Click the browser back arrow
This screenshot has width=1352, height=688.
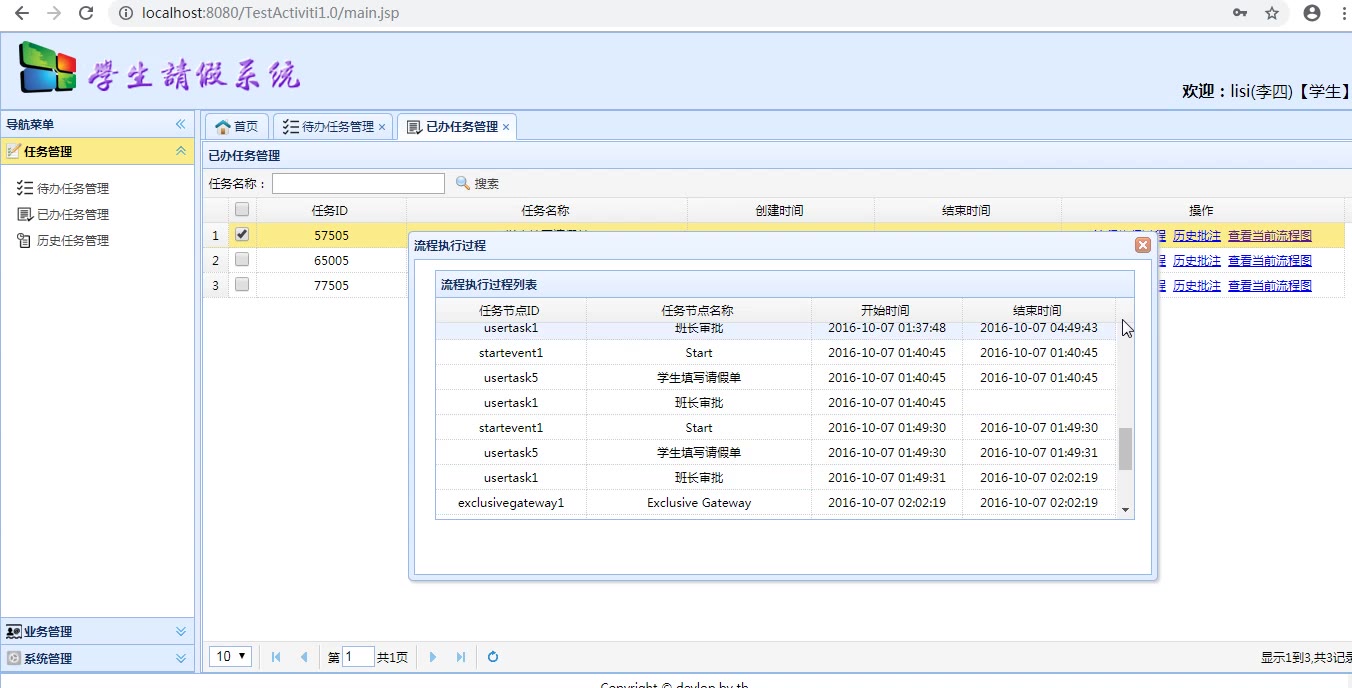pos(21,13)
